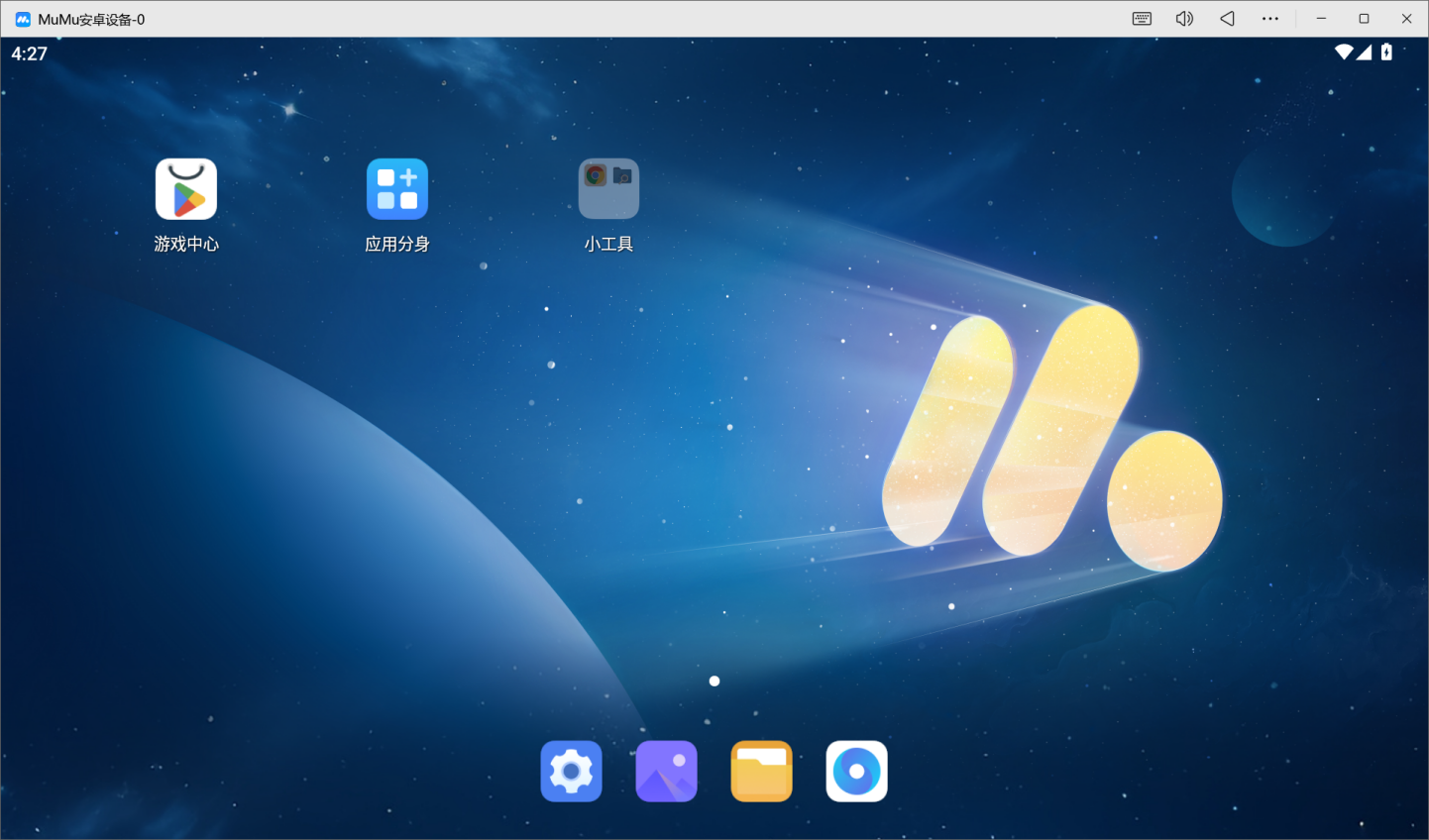Click the battery indicator icon

click(x=1386, y=53)
